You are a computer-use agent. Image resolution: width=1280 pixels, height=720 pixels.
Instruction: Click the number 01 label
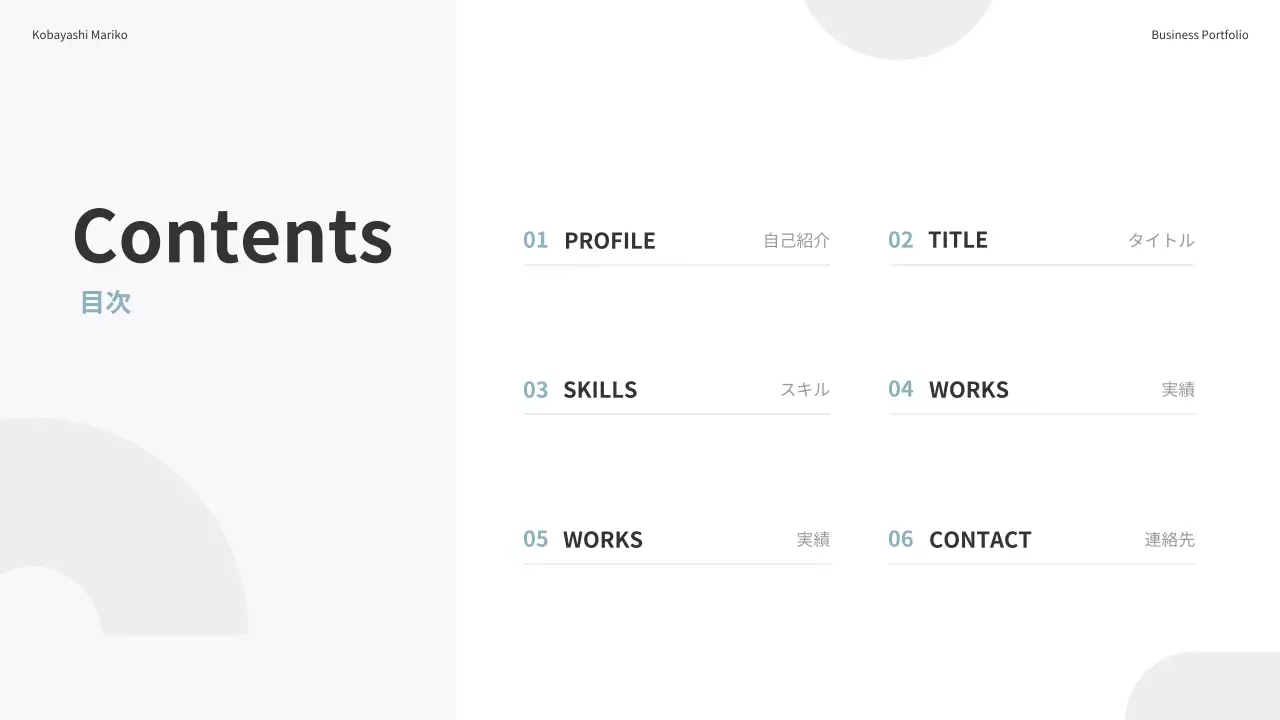[536, 240]
